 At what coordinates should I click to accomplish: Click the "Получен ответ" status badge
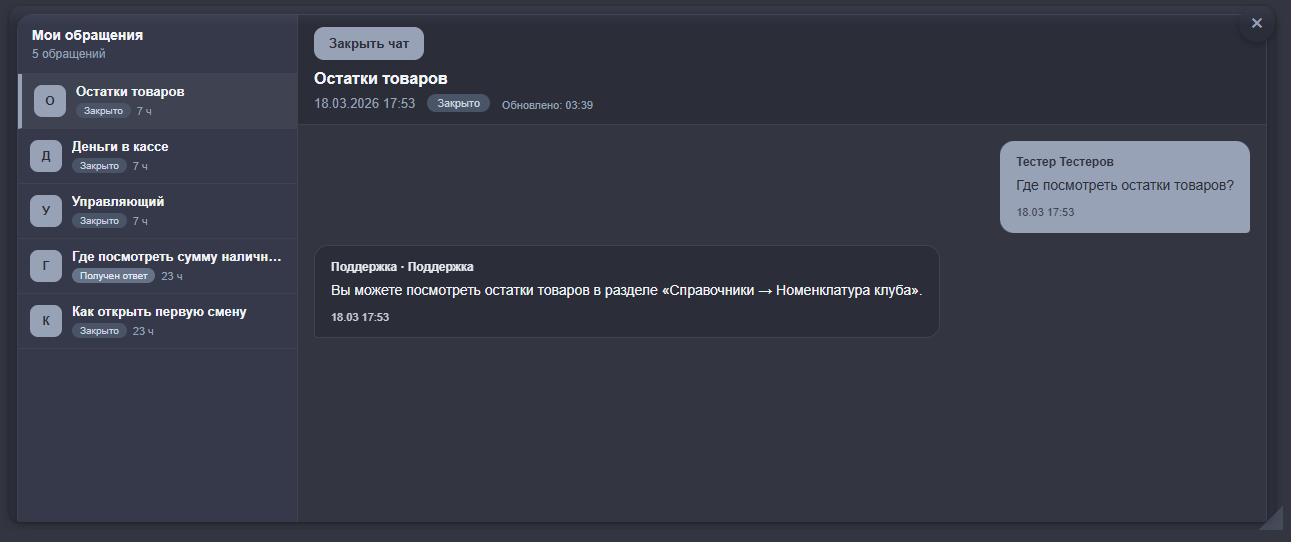(x=114, y=276)
